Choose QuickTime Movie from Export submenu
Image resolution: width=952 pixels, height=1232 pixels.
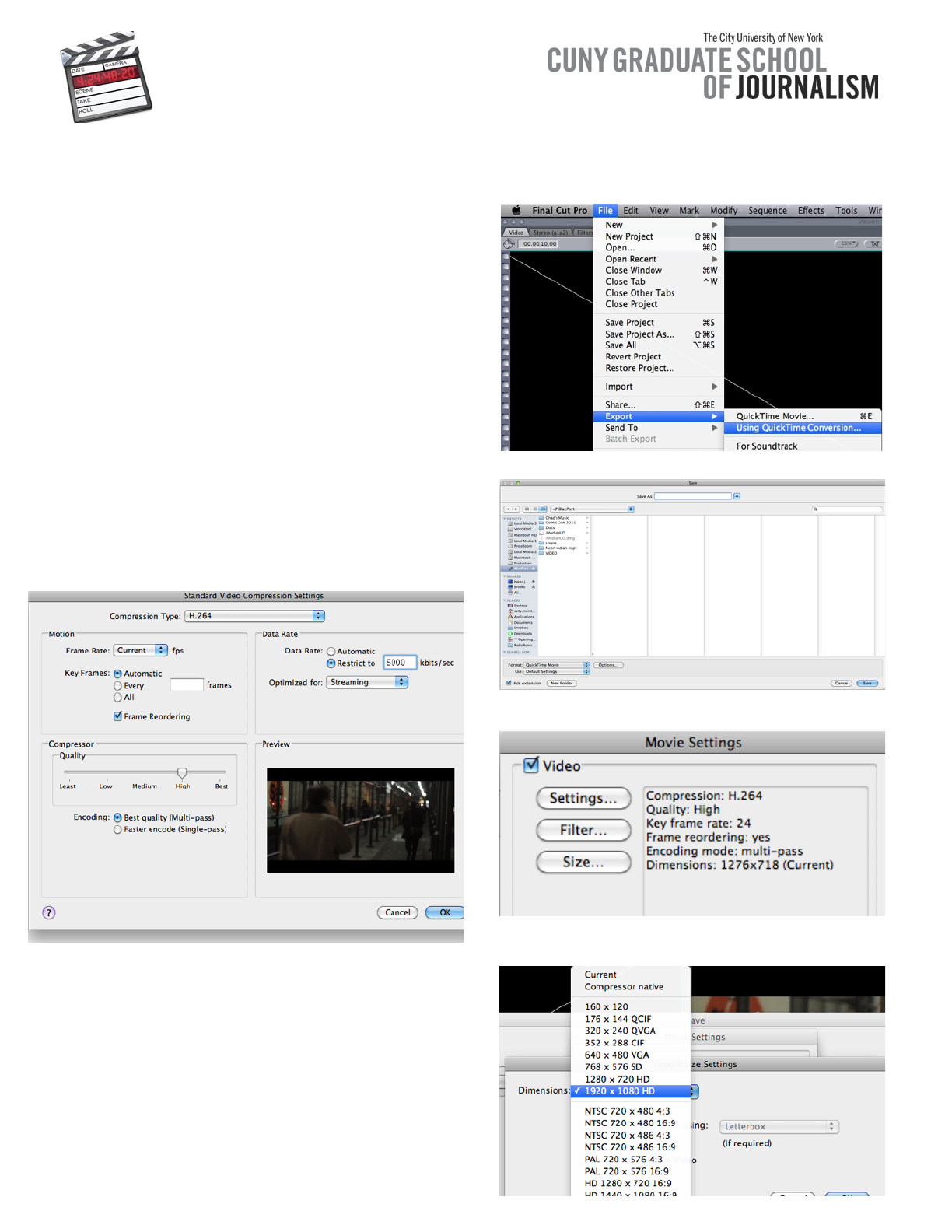point(802,416)
